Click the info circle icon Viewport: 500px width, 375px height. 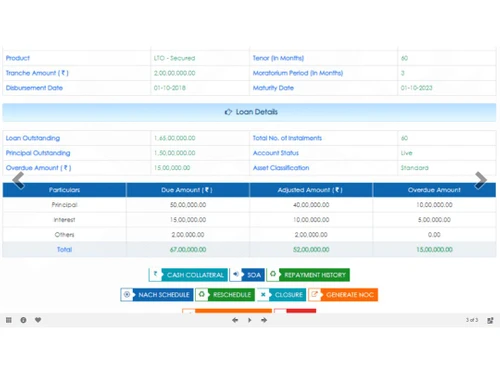(x=23, y=320)
